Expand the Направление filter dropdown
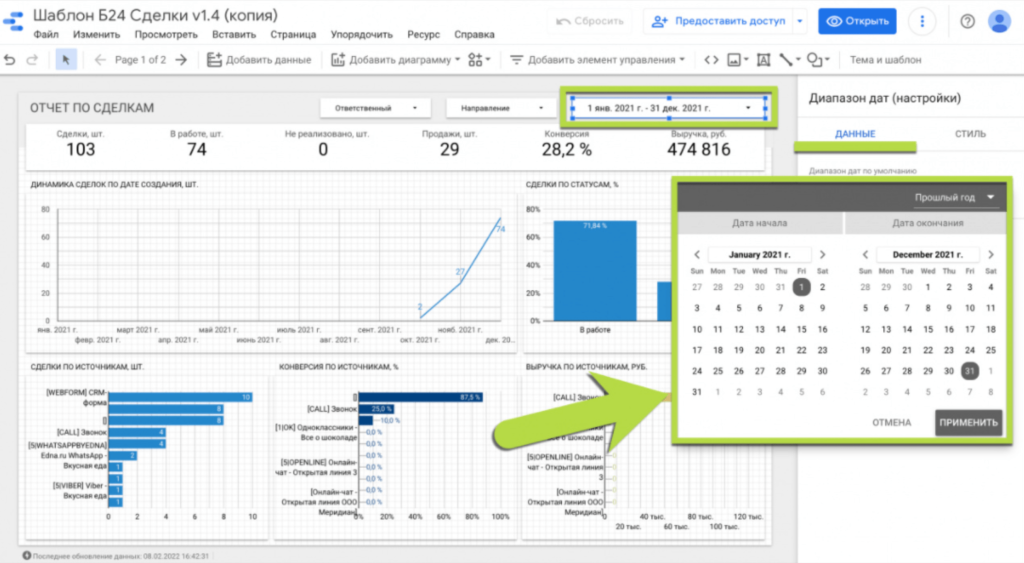1024x563 pixels. click(499, 107)
